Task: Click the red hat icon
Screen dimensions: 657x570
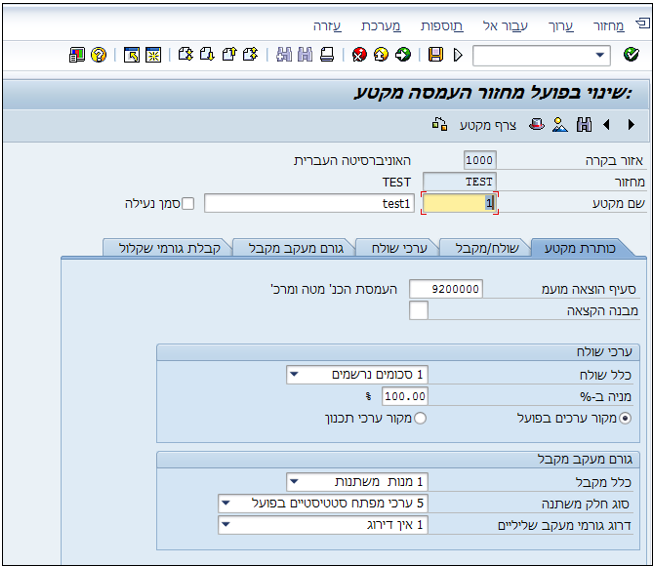Action: click(x=537, y=124)
